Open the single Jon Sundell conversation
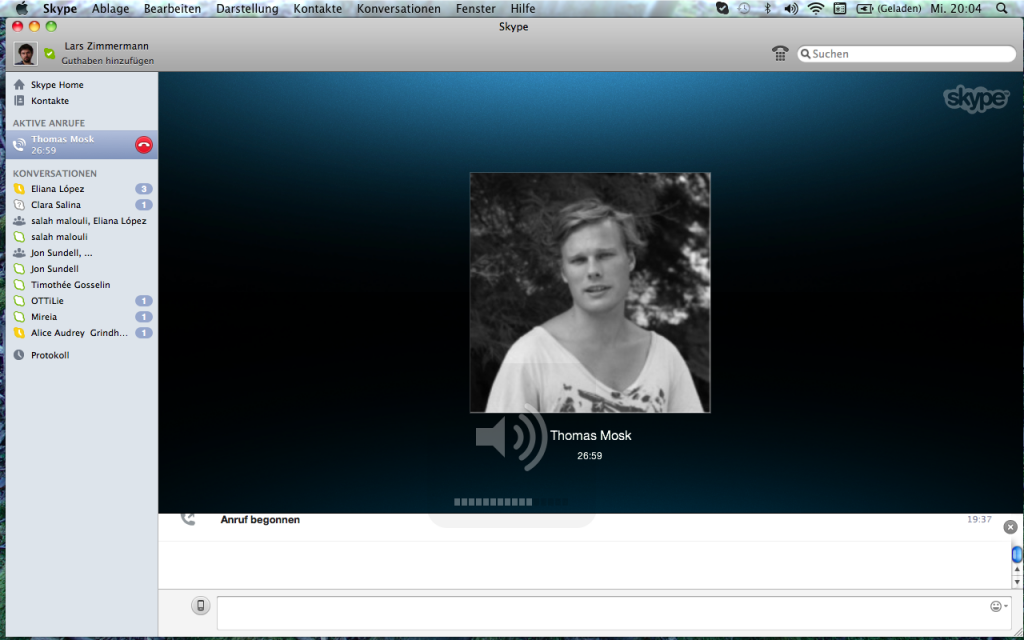 coord(82,268)
